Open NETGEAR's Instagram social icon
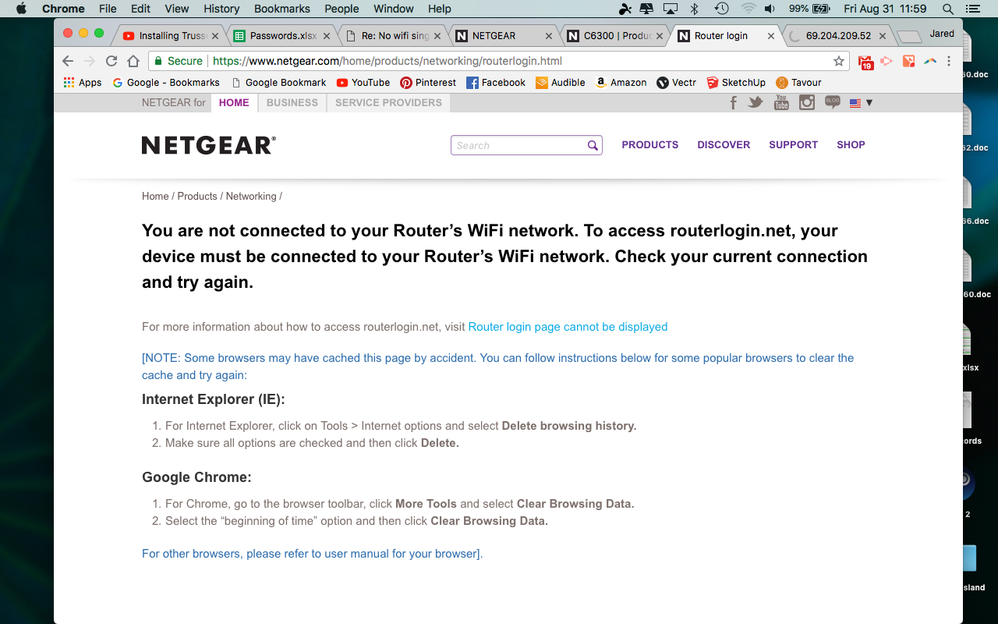The height and width of the screenshot is (624, 998). click(x=806, y=102)
